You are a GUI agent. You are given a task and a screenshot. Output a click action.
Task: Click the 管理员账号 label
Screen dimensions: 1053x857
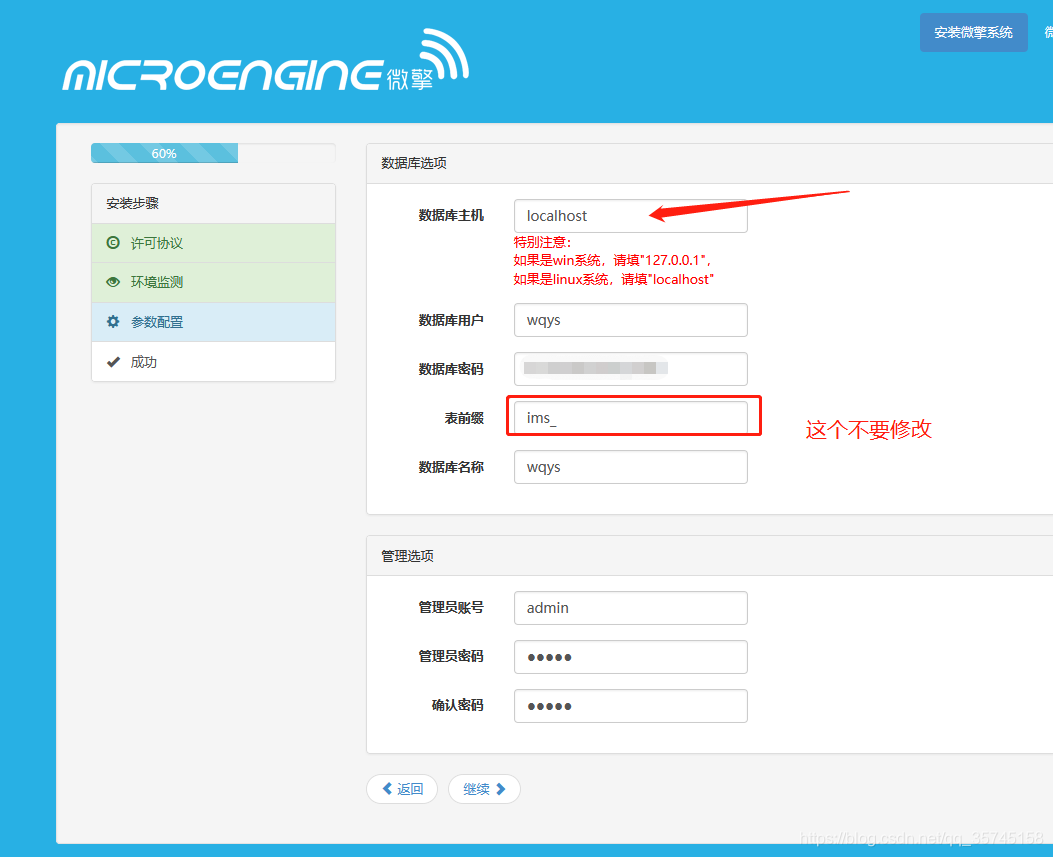[x=451, y=608]
